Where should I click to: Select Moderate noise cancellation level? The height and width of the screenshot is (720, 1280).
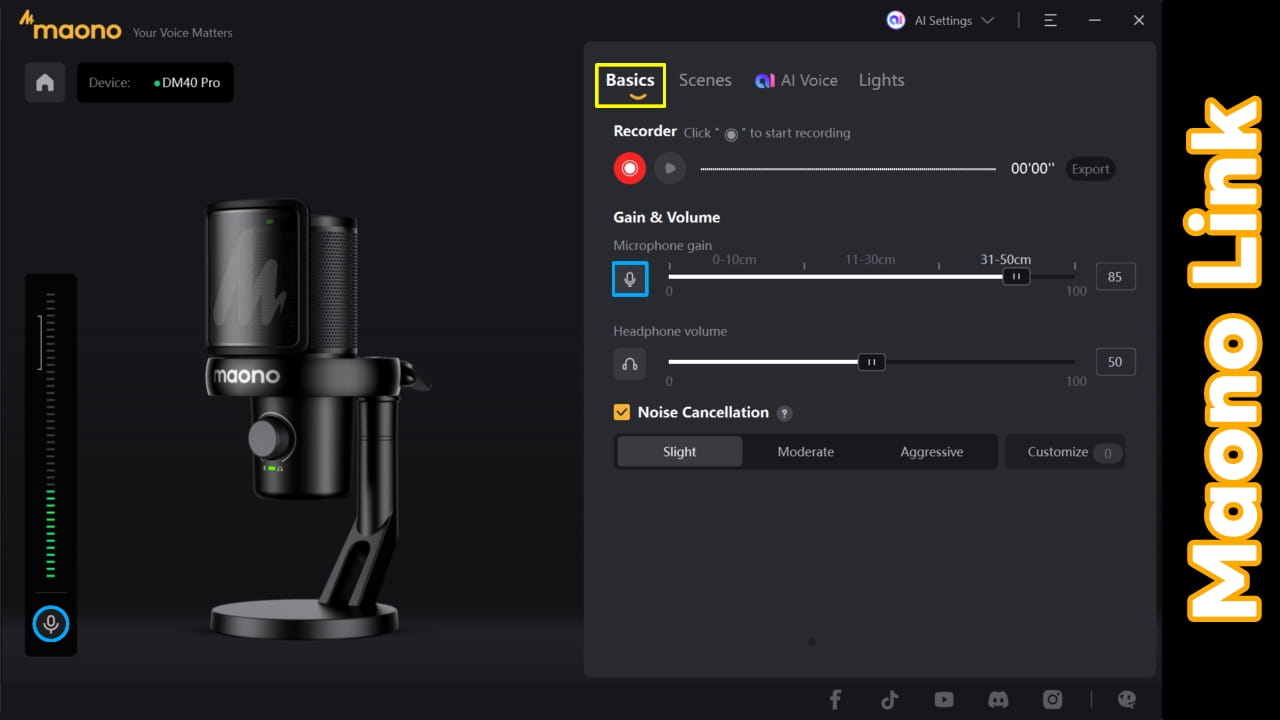pos(806,452)
